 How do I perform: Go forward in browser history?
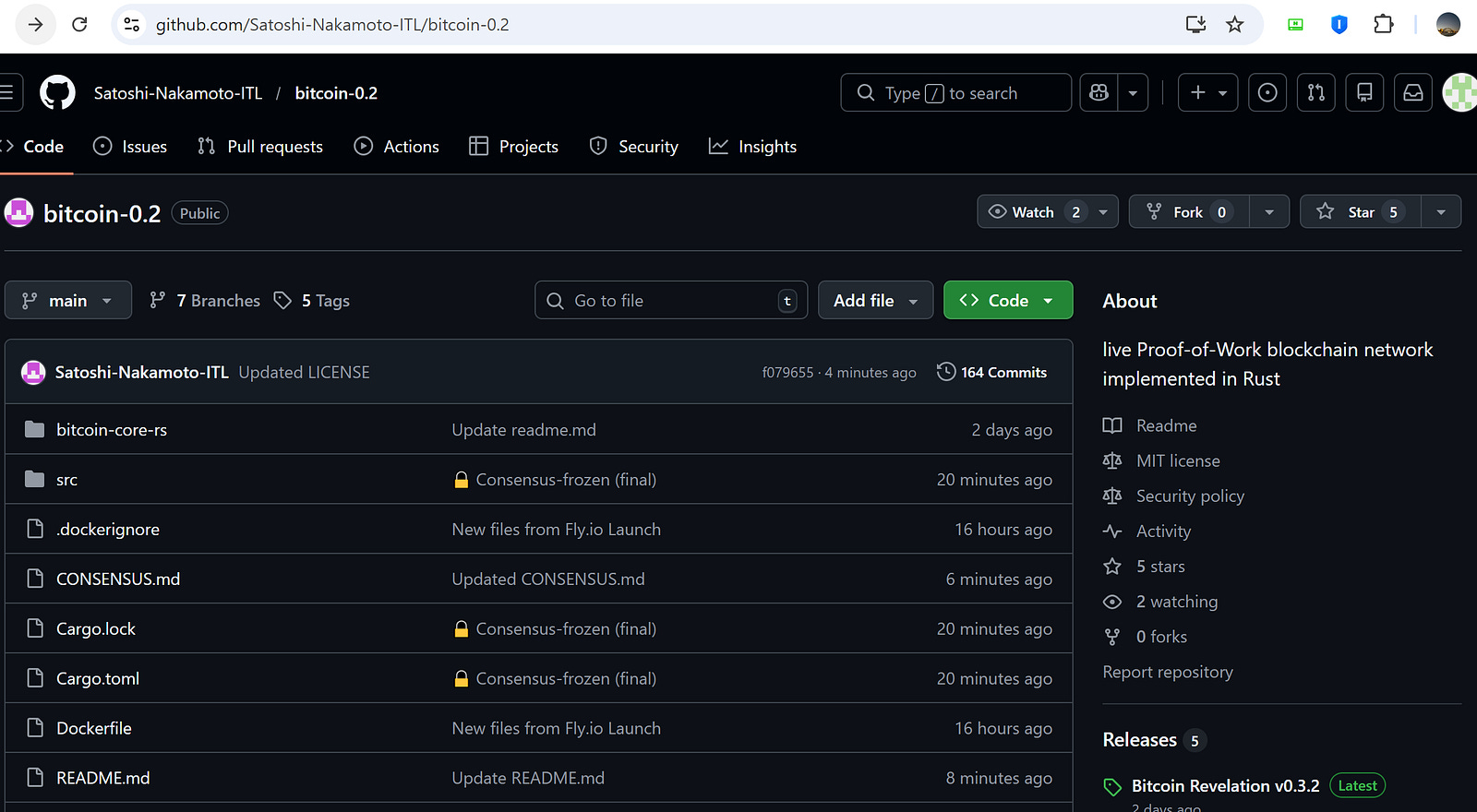click(x=35, y=25)
